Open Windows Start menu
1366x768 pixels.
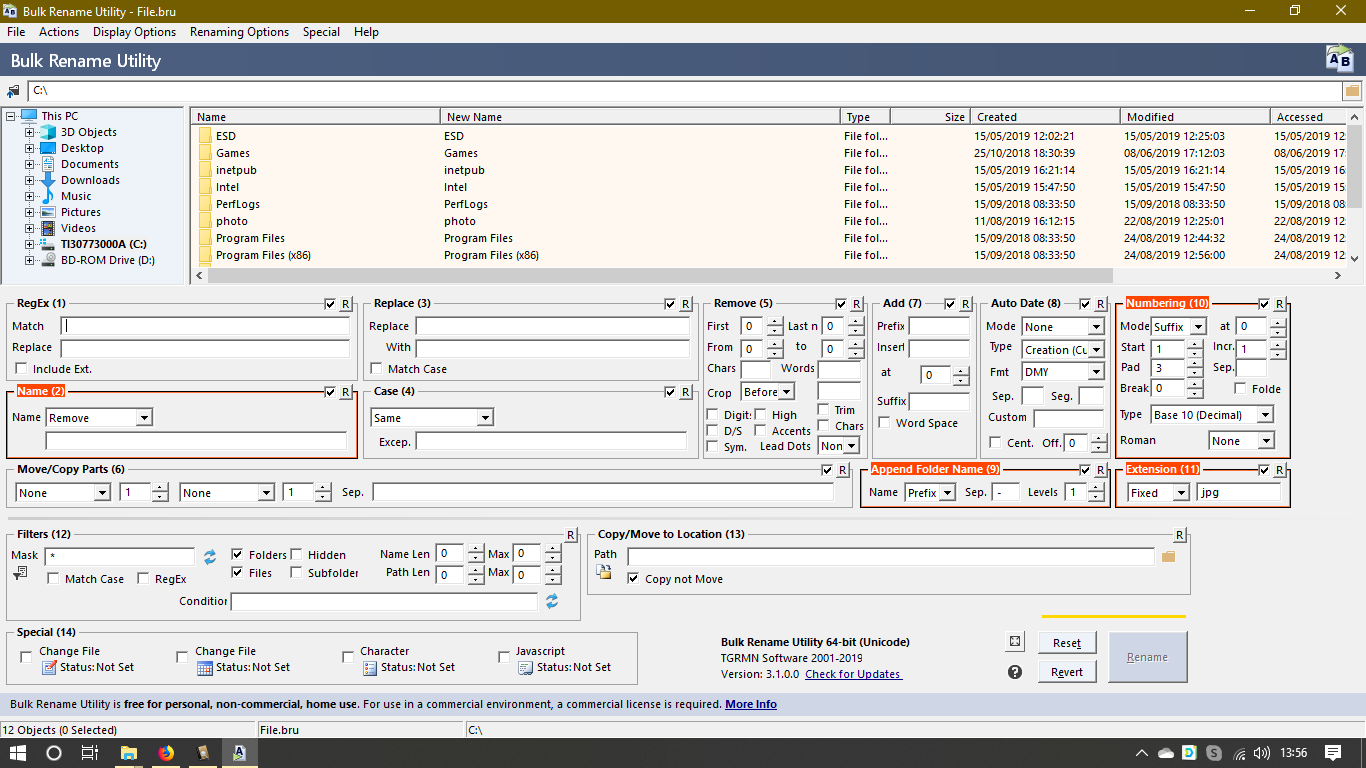(18, 753)
